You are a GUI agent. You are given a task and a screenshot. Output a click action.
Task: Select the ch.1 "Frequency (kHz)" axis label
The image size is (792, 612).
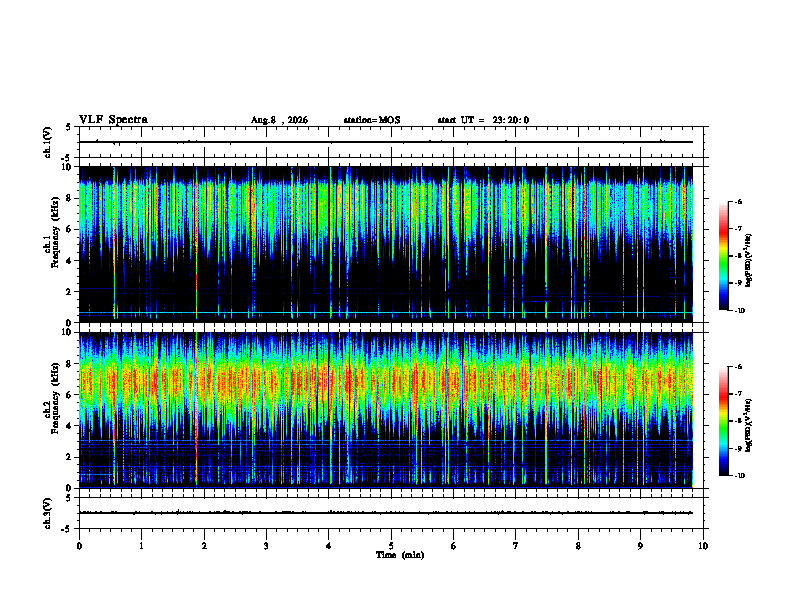coord(54,232)
